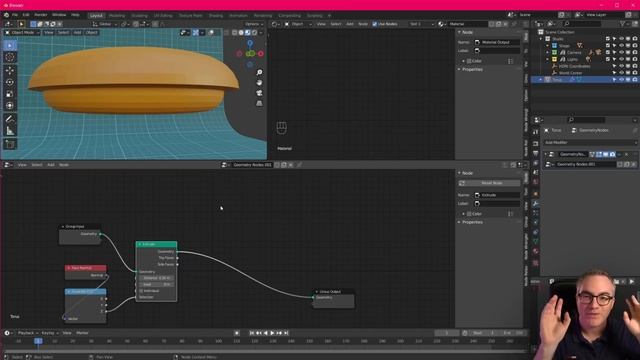Select the Cursor tool in viewport toolbar
This screenshot has height=360, width=640.
tap(10, 58)
